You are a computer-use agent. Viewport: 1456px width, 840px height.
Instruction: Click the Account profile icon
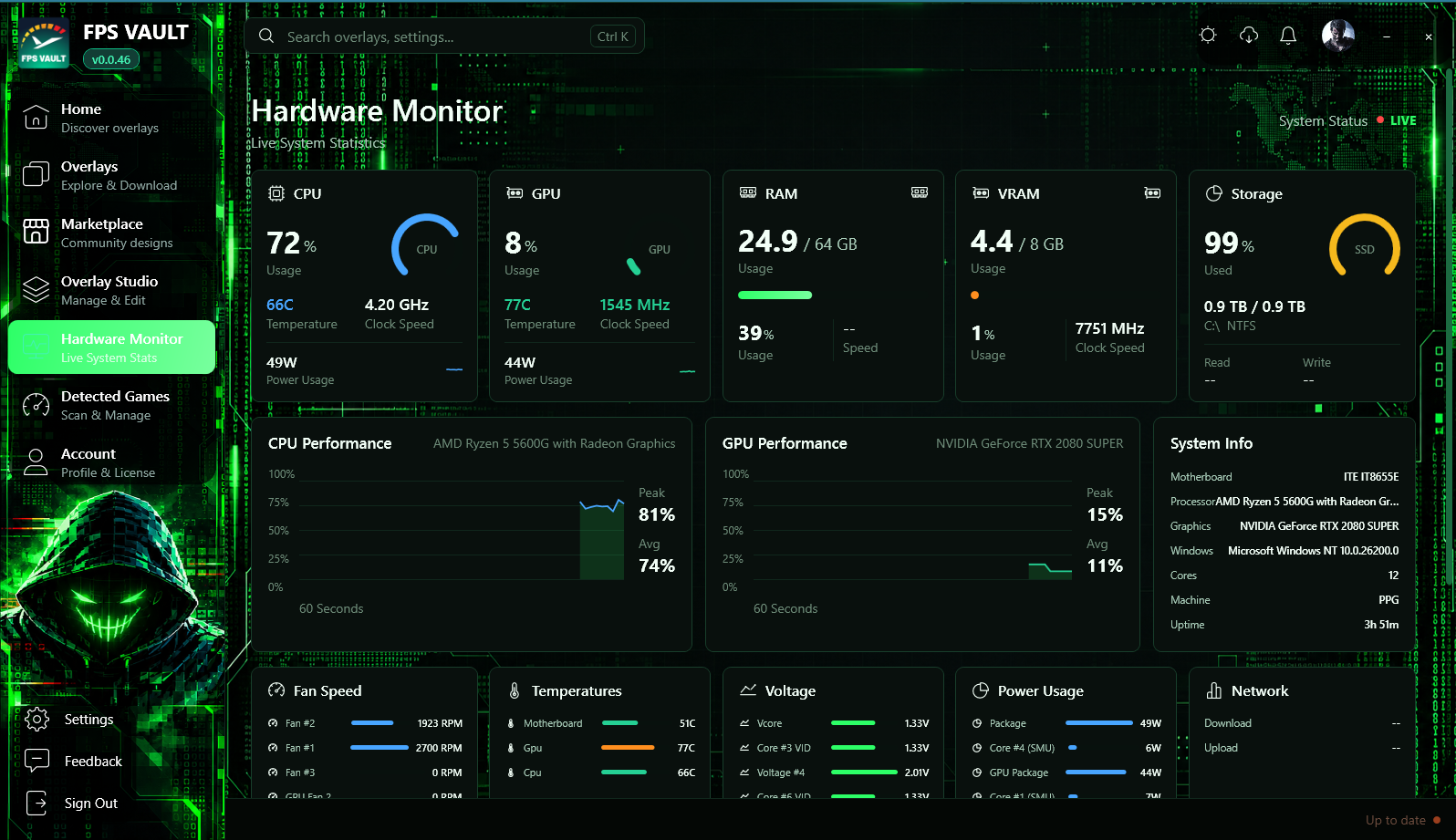(36, 462)
